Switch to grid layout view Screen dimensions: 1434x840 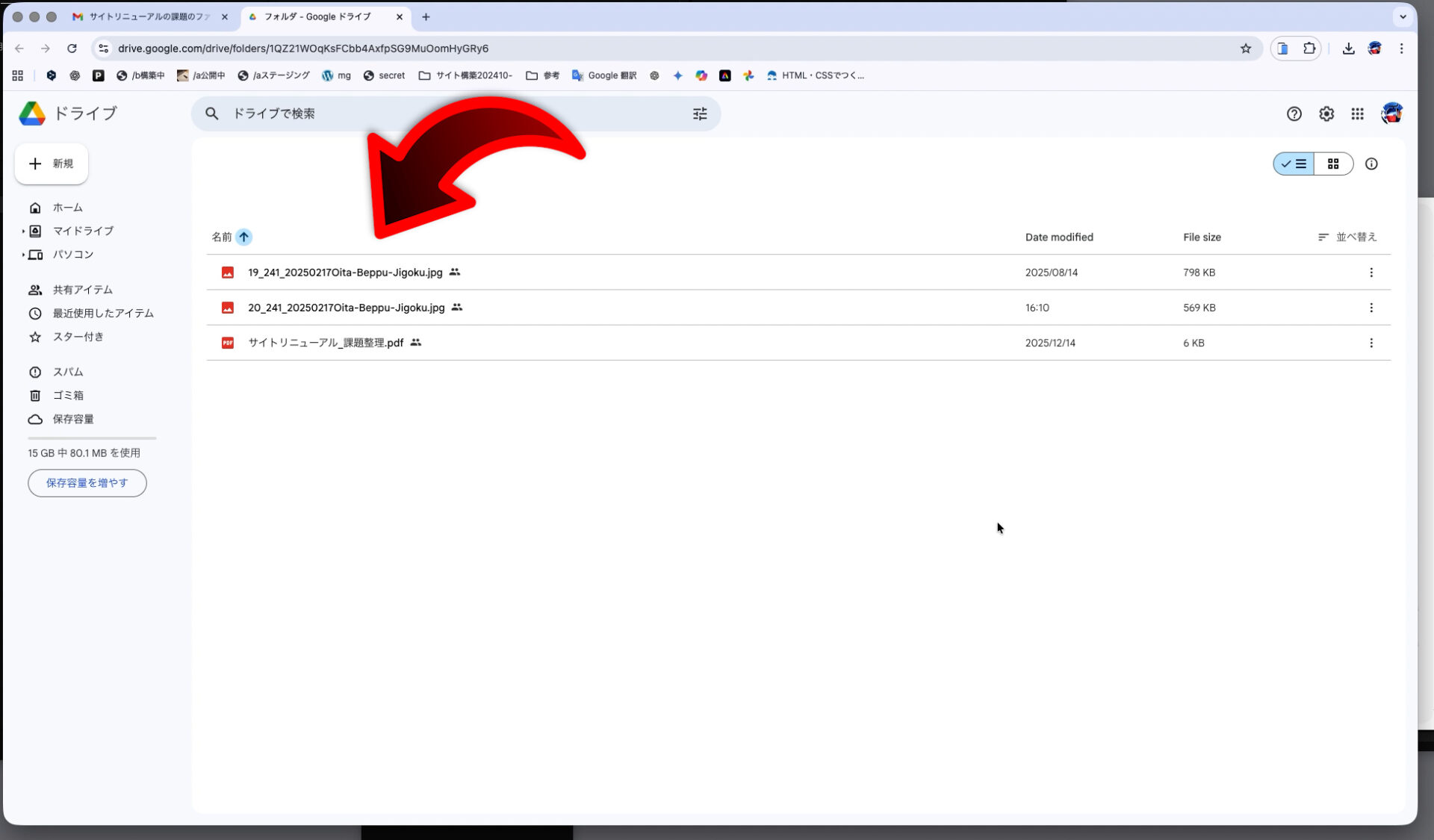click(x=1333, y=164)
